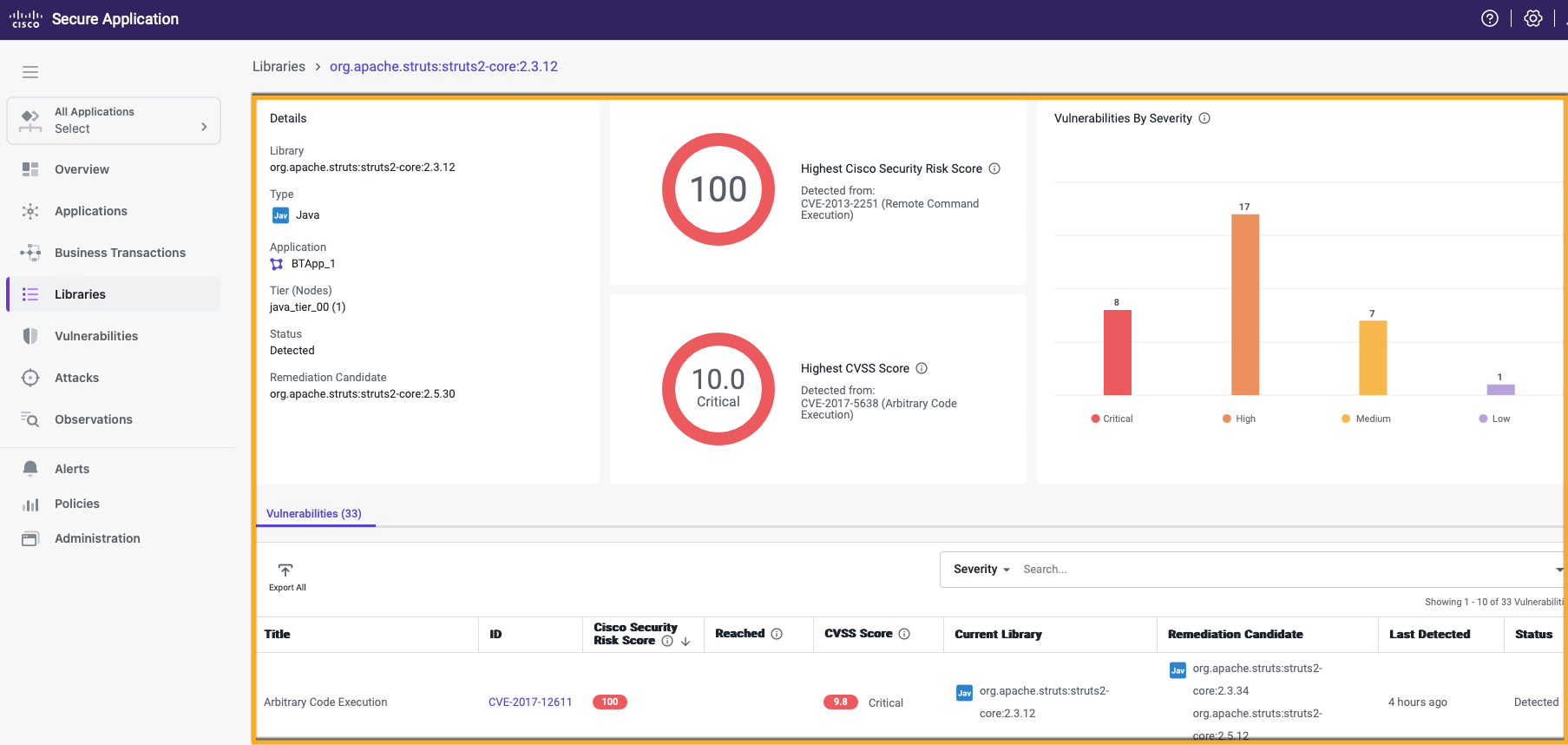Open the Policies page
Viewport: 1568px width, 745px height.
click(77, 504)
